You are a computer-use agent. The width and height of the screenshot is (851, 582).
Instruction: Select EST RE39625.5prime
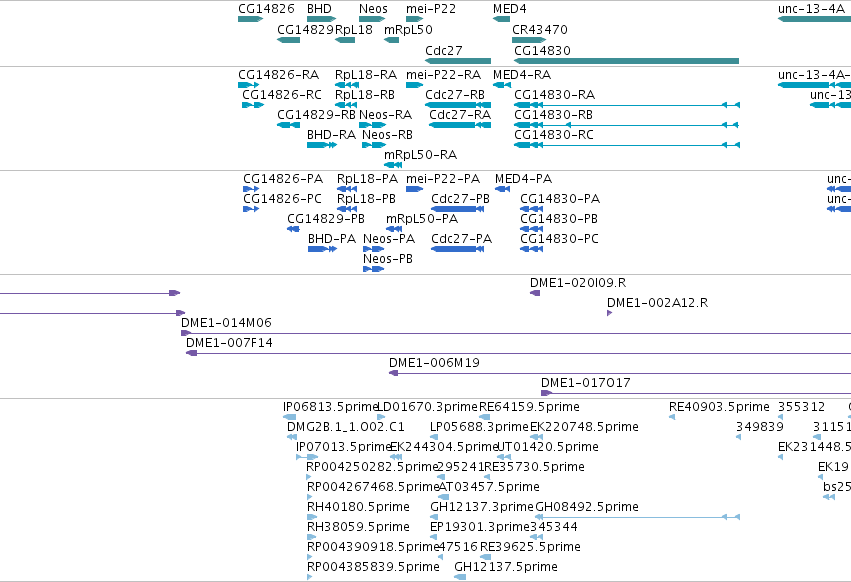pyautogui.click(x=485, y=558)
